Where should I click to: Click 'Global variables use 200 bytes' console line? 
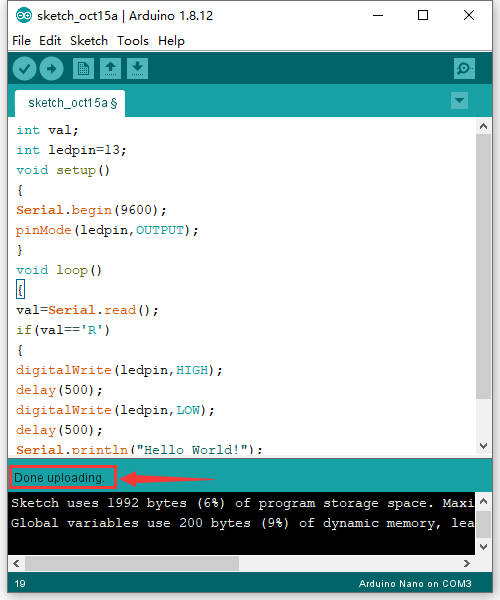[243, 523]
